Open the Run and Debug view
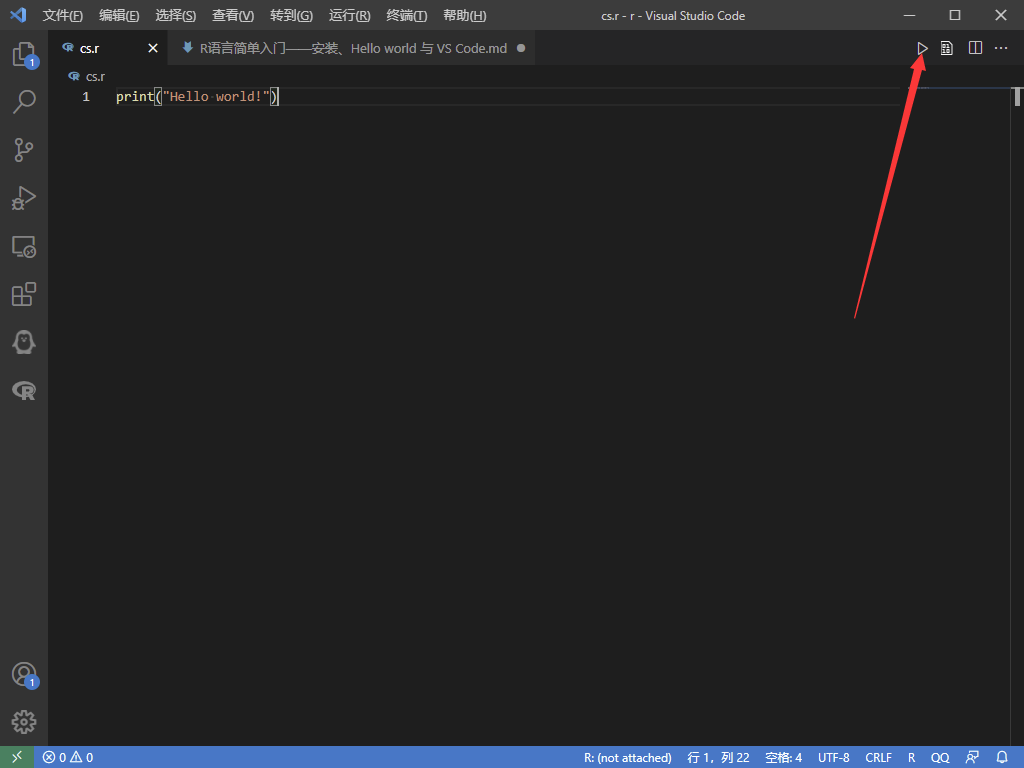The image size is (1024, 768). pyautogui.click(x=23, y=198)
